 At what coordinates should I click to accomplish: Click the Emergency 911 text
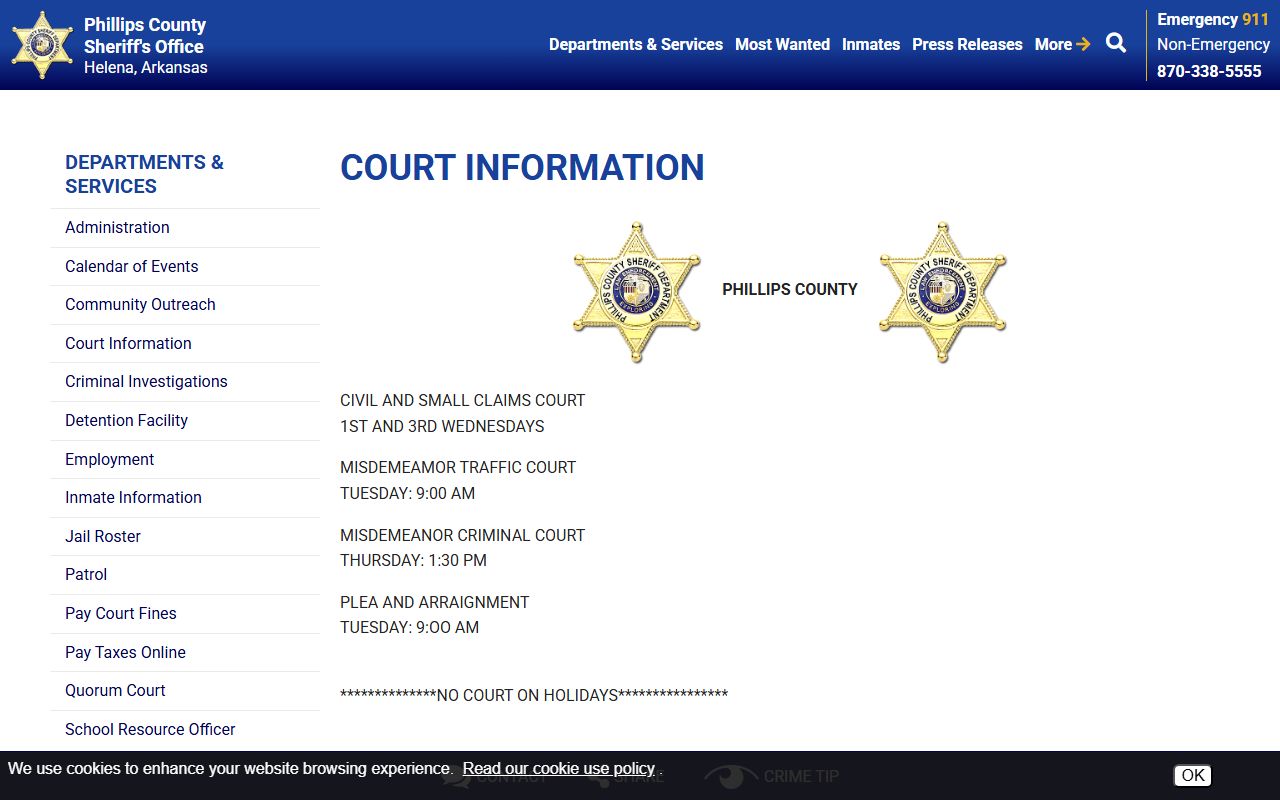point(1213,20)
